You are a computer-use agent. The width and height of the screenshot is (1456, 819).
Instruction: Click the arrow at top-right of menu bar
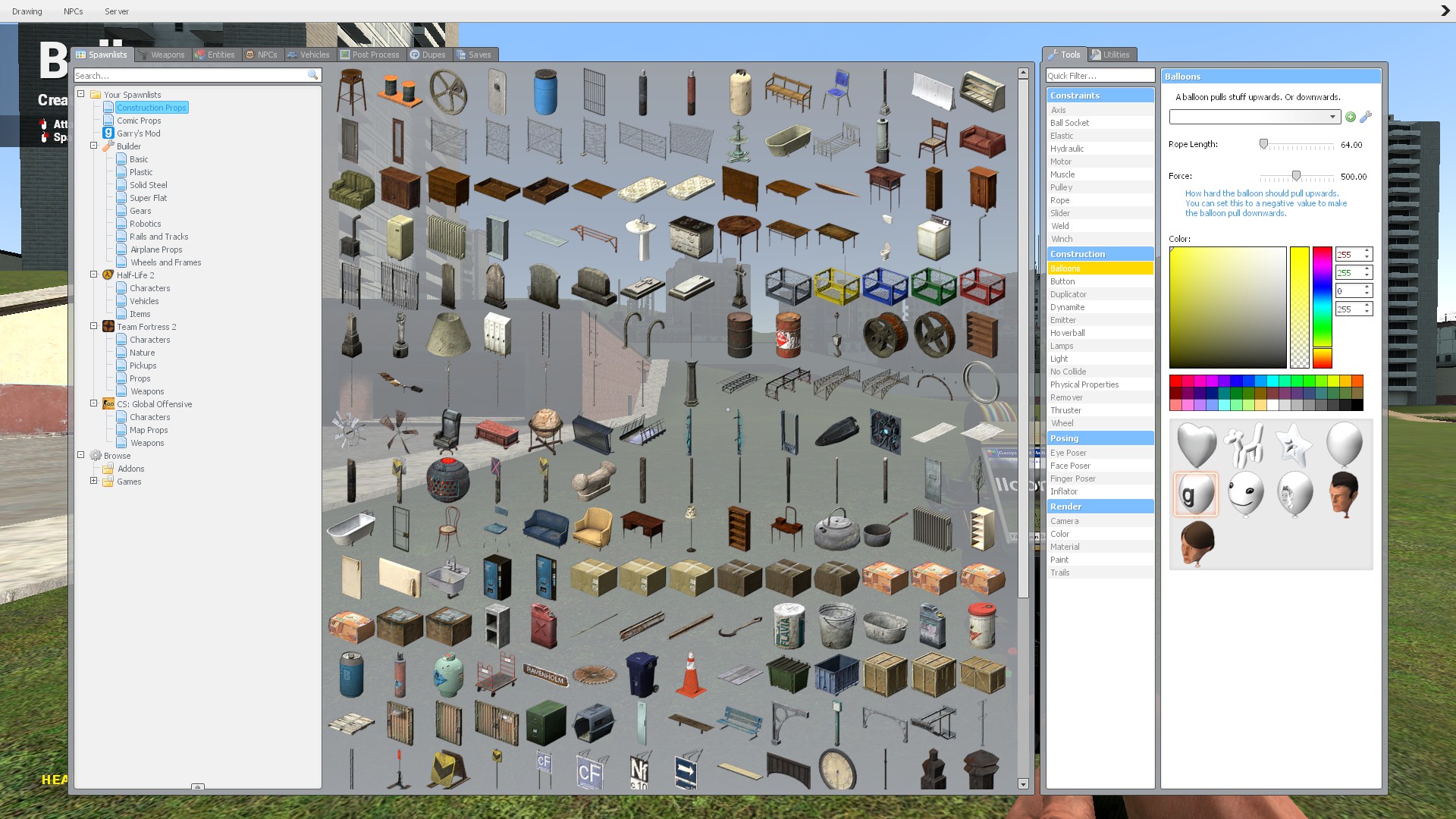1445,11
